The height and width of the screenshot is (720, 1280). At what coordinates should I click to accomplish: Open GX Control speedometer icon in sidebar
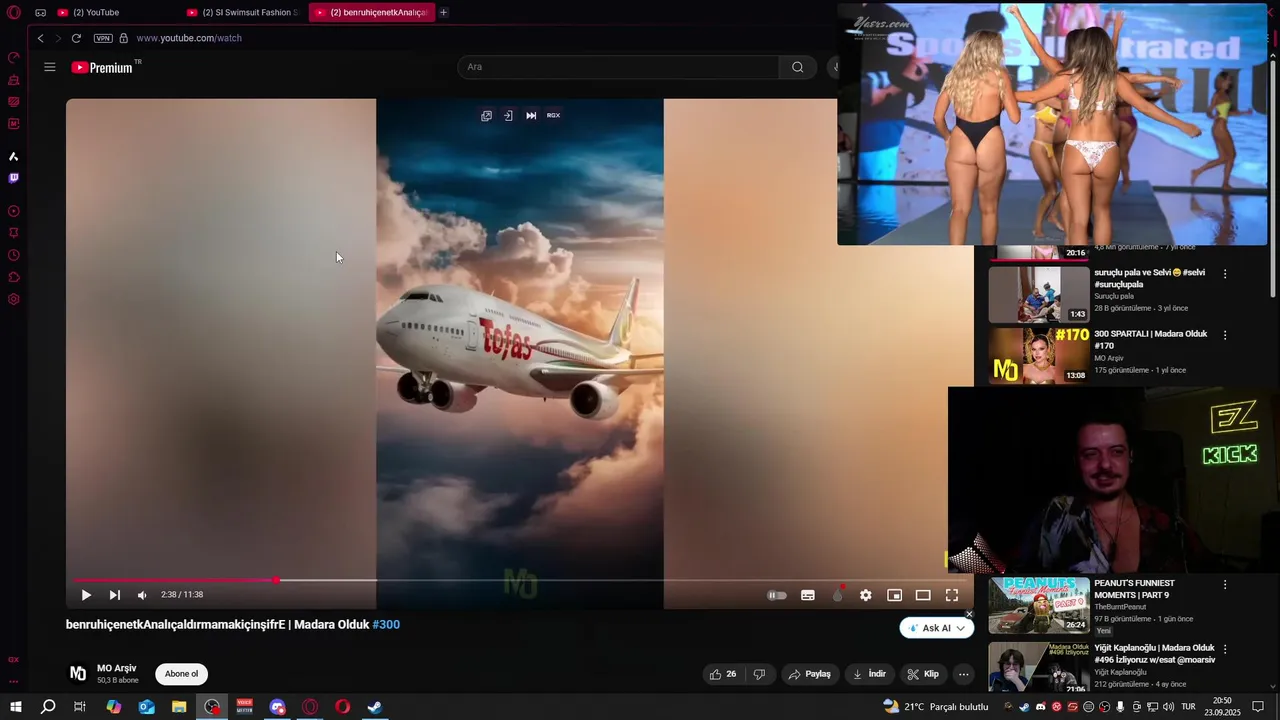[x=14, y=58]
